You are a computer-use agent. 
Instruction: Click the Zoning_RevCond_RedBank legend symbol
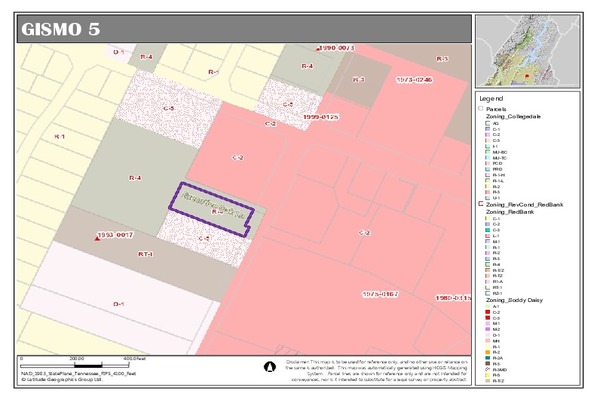481,204
